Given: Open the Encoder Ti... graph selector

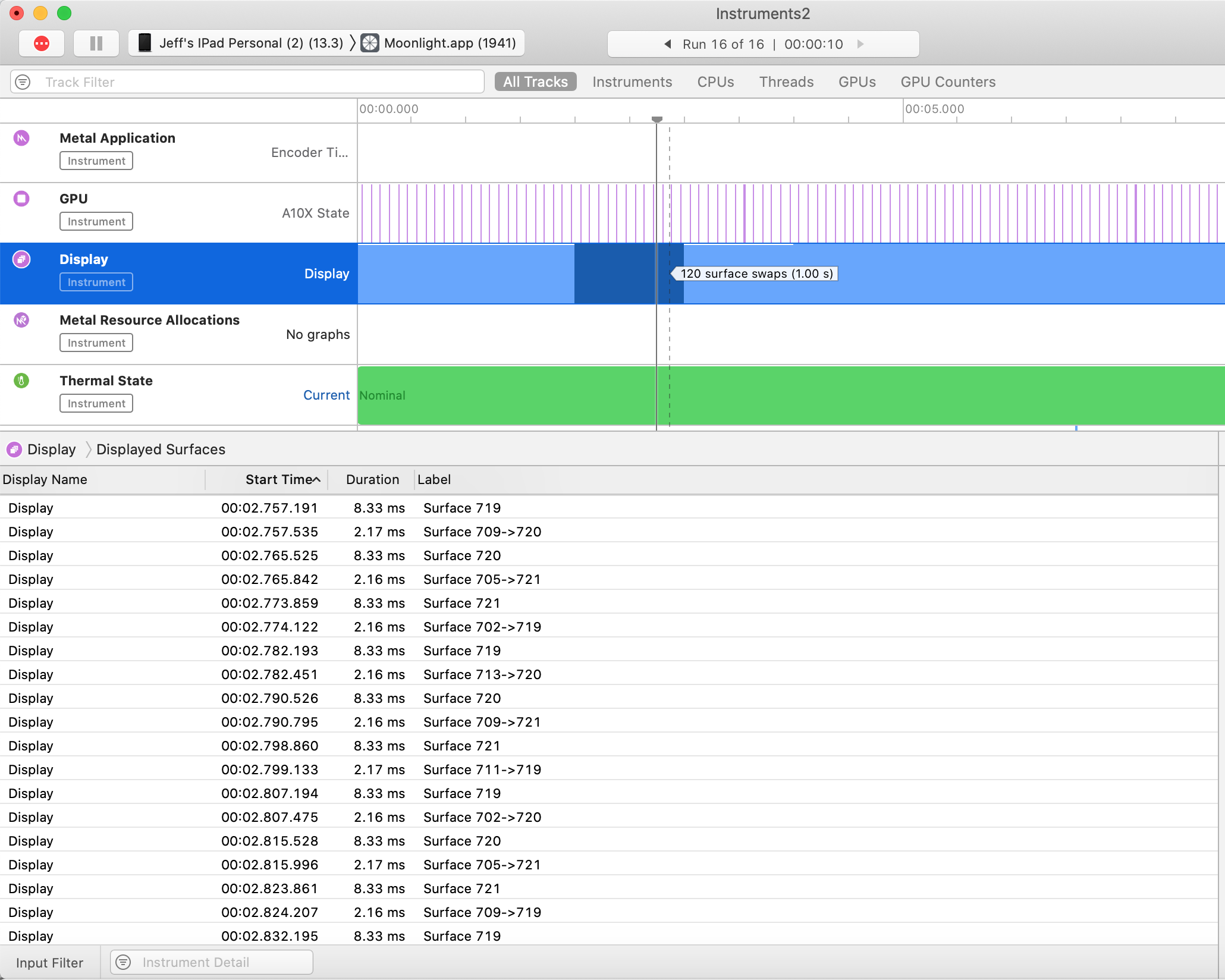Looking at the screenshot, I should pyautogui.click(x=309, y=153).
